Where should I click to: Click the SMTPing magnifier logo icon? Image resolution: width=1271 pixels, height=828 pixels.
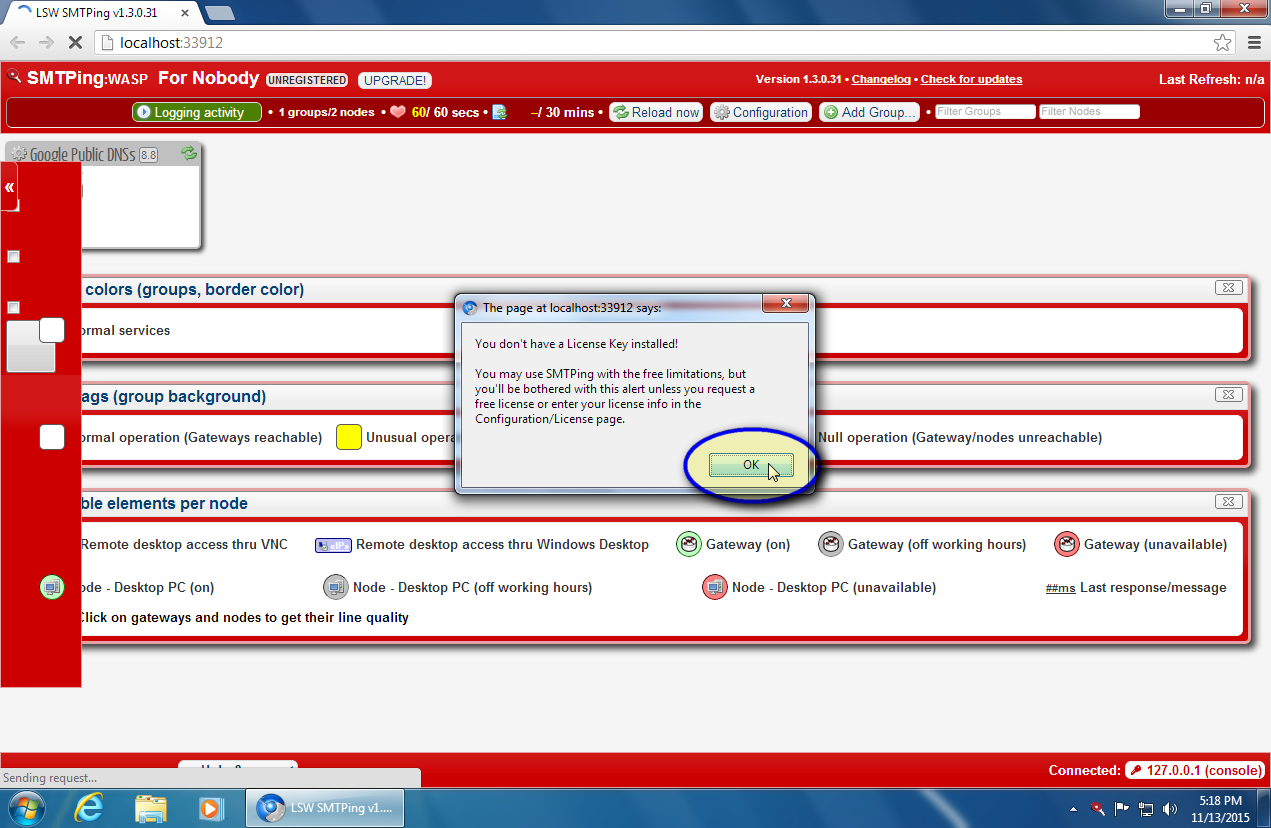click(x=14, y=76)
